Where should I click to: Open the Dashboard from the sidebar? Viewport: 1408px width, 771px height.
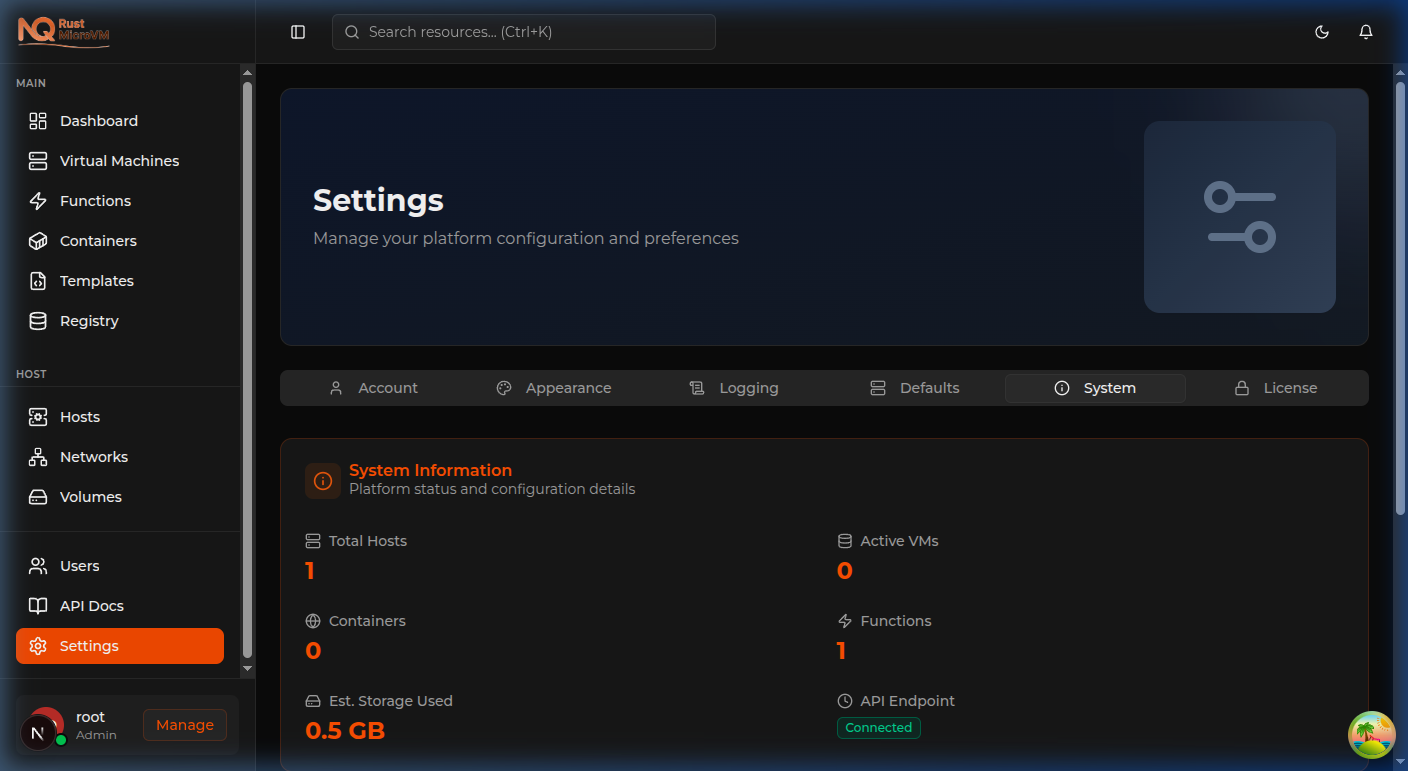click(97, 120)
